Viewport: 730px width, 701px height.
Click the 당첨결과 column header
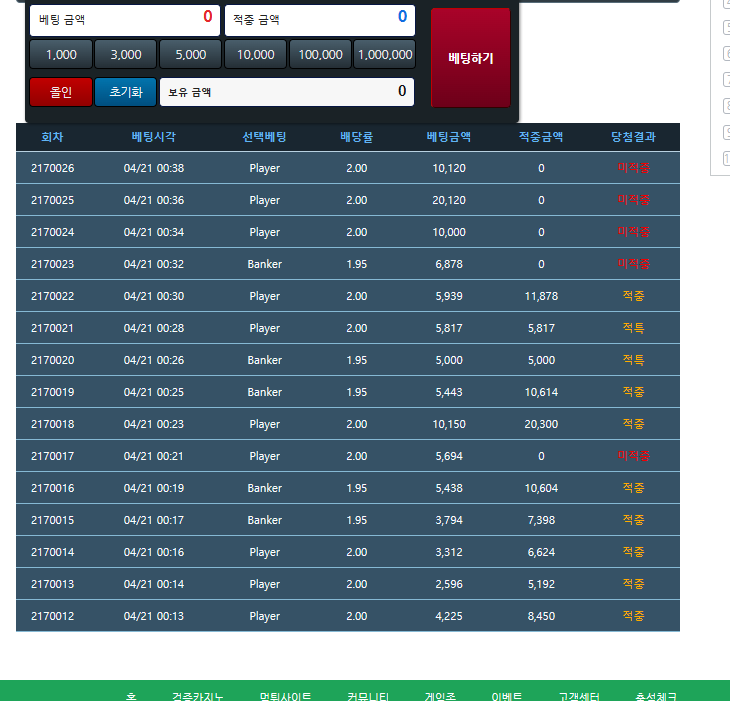tap(633, 137)
